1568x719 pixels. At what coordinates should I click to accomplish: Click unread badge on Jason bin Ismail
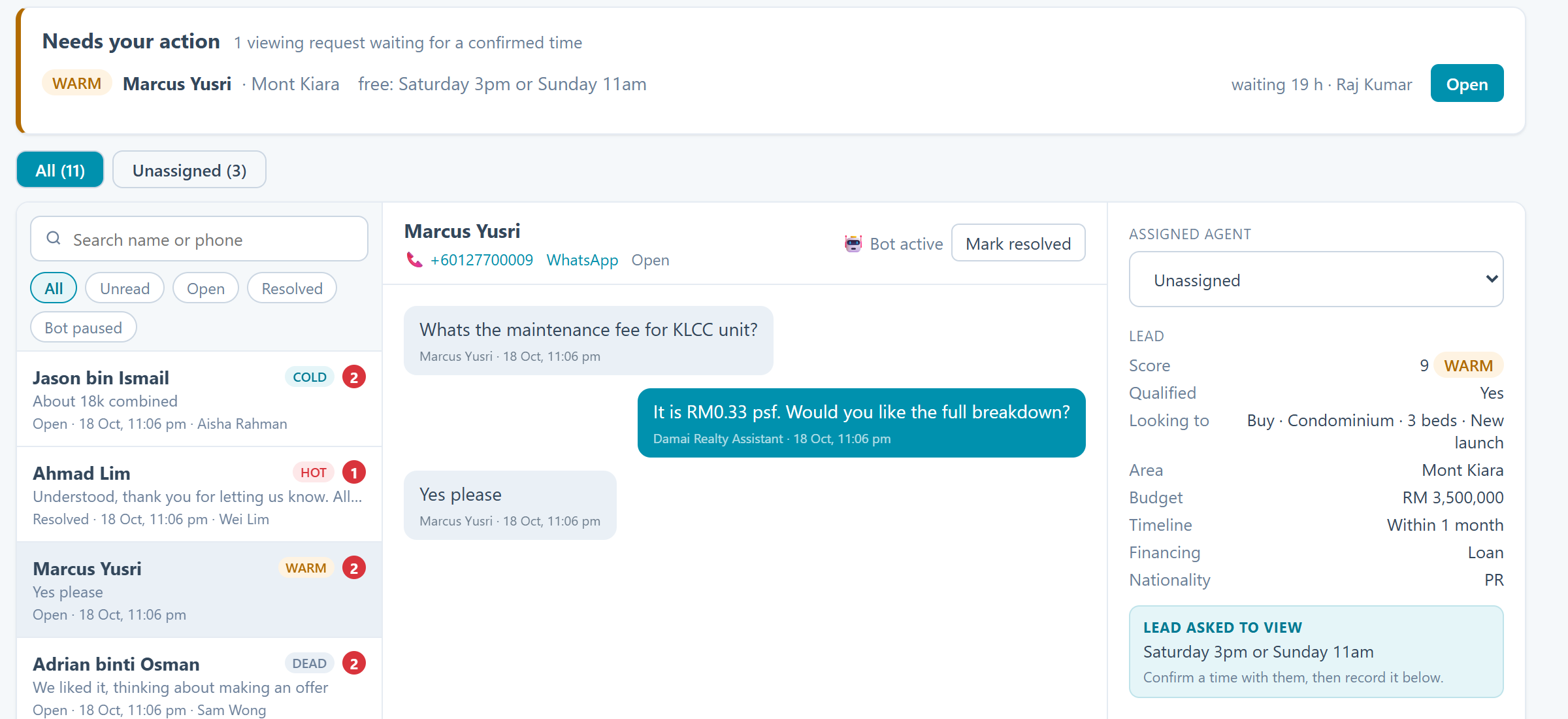tap(354, 377)
